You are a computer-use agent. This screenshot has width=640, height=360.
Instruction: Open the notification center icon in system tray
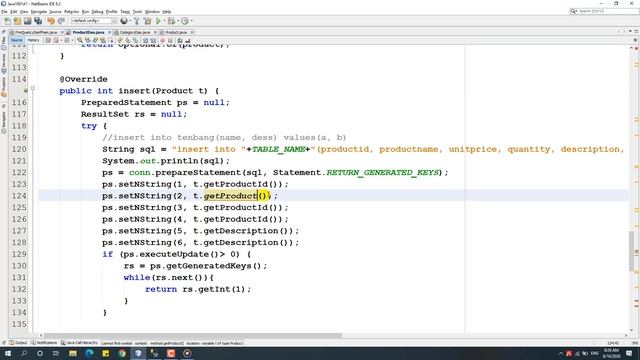[x=629, y=353]
